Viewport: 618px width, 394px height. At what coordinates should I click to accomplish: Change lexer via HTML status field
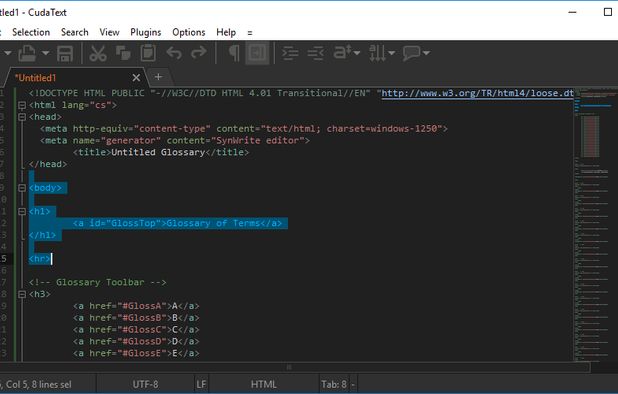[x=263, y=384]
